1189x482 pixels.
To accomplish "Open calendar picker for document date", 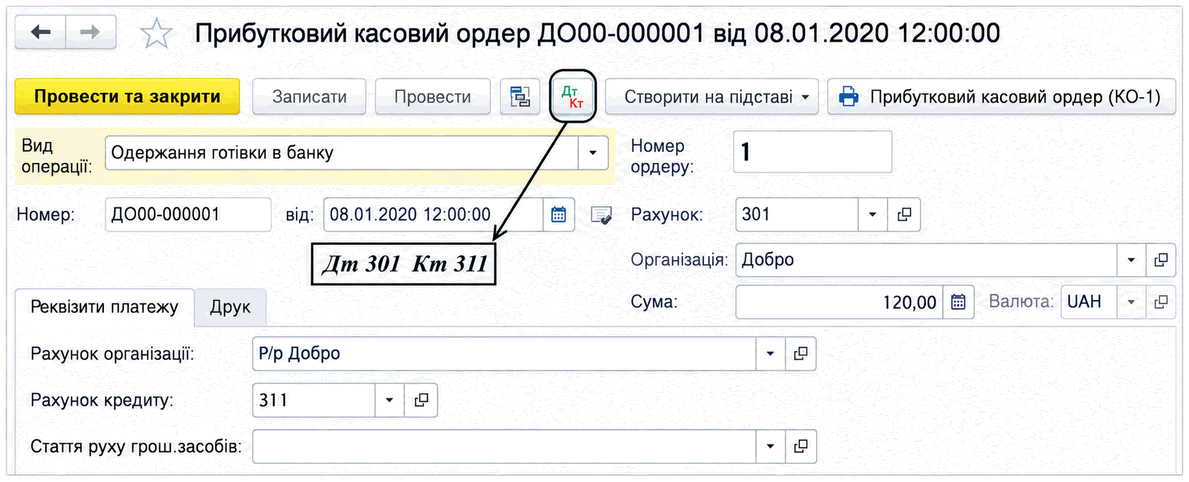I will [558, 214].
